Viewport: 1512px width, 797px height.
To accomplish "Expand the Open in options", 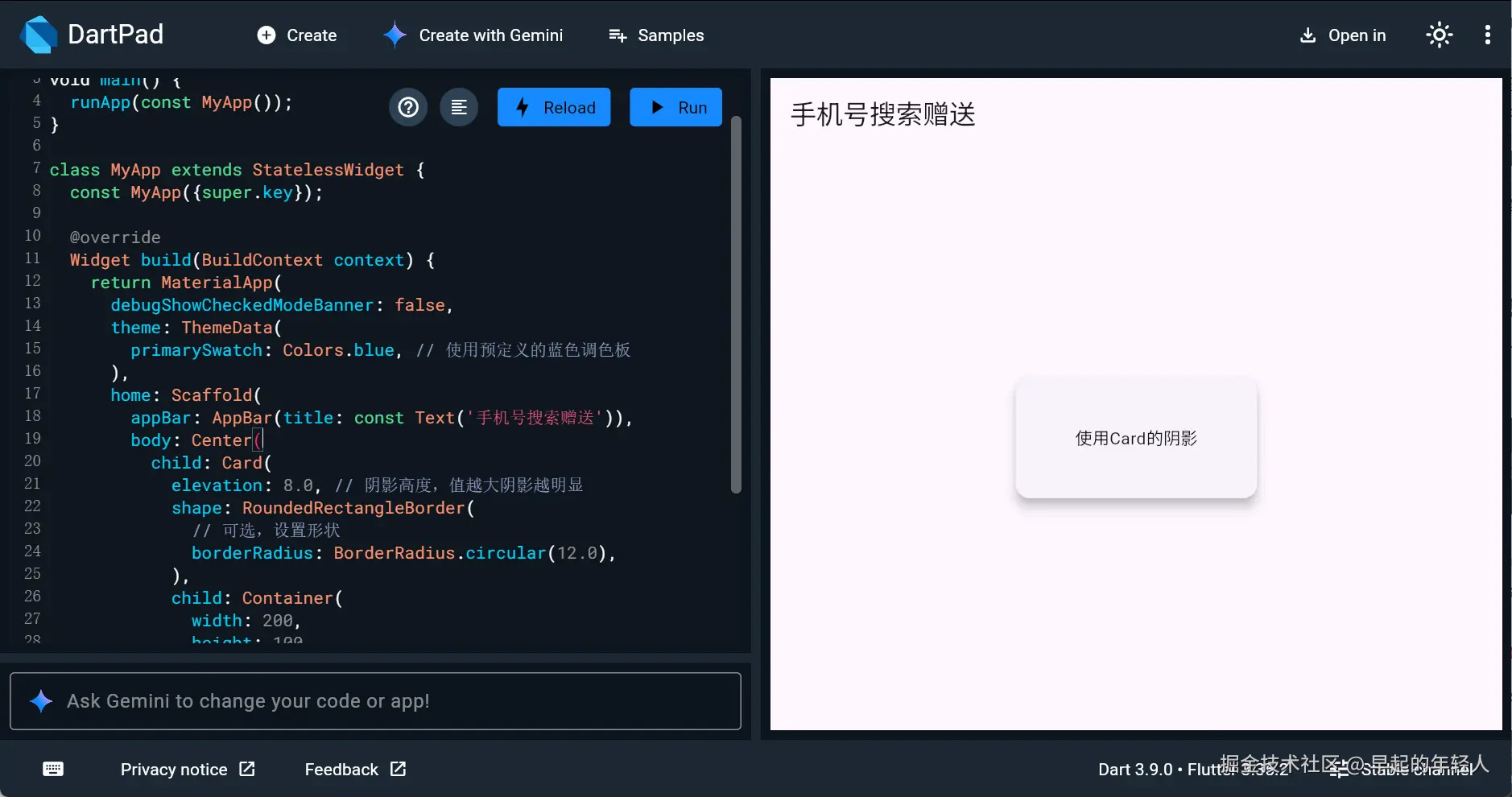I will tap(1341, 35).
